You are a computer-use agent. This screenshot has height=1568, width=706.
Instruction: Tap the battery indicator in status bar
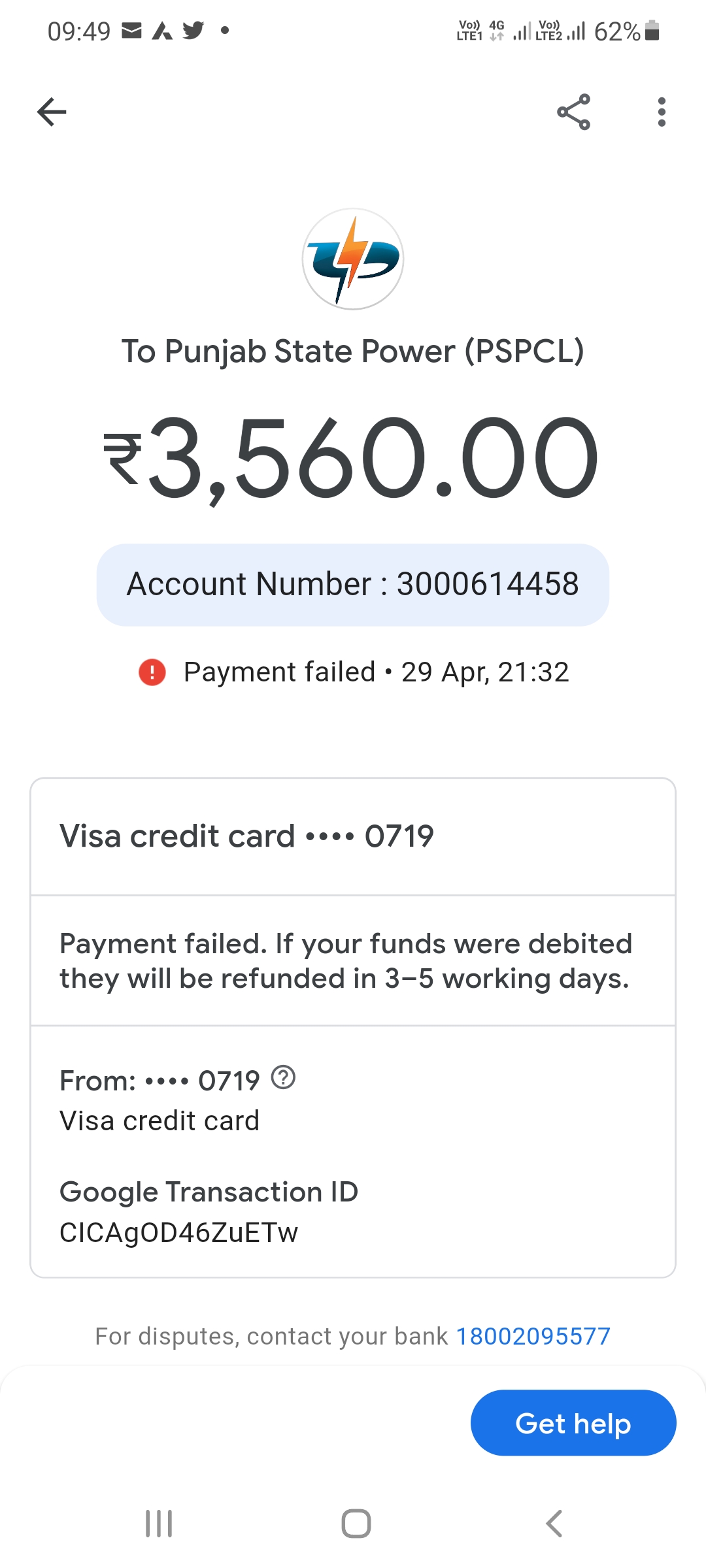652,31
